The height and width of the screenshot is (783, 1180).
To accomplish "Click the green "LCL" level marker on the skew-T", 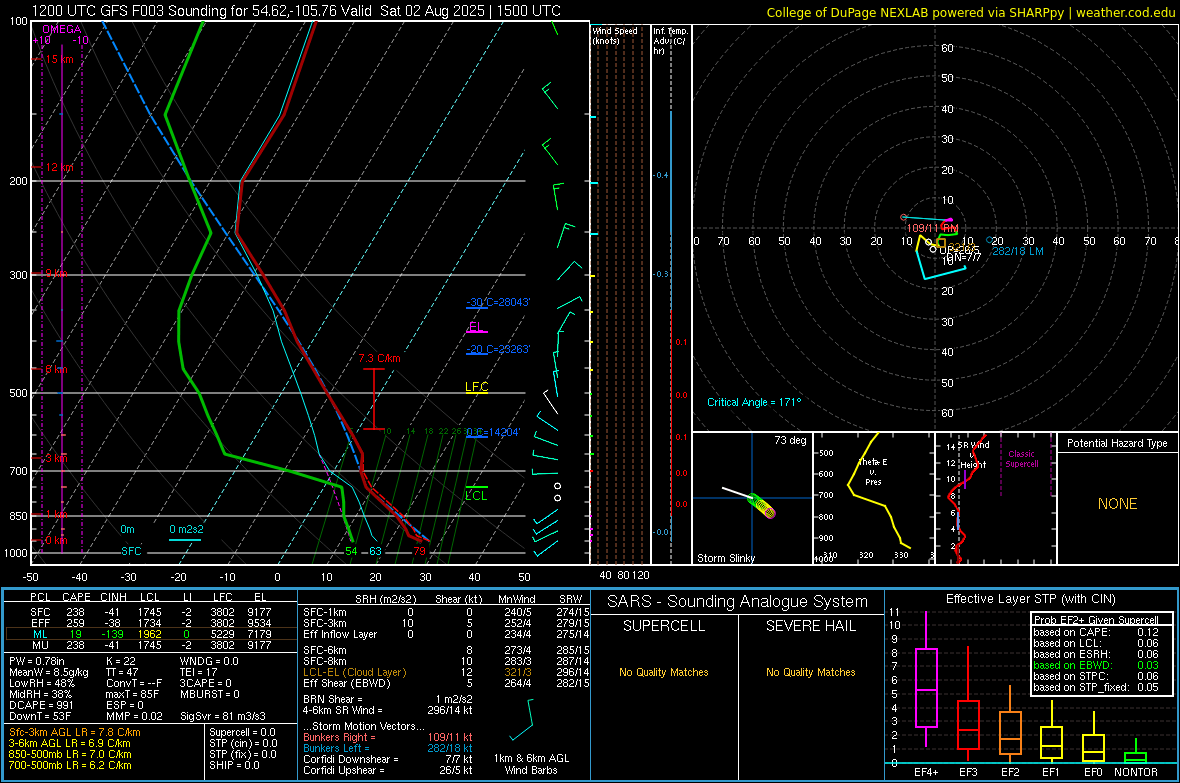I will pos(476,495).
